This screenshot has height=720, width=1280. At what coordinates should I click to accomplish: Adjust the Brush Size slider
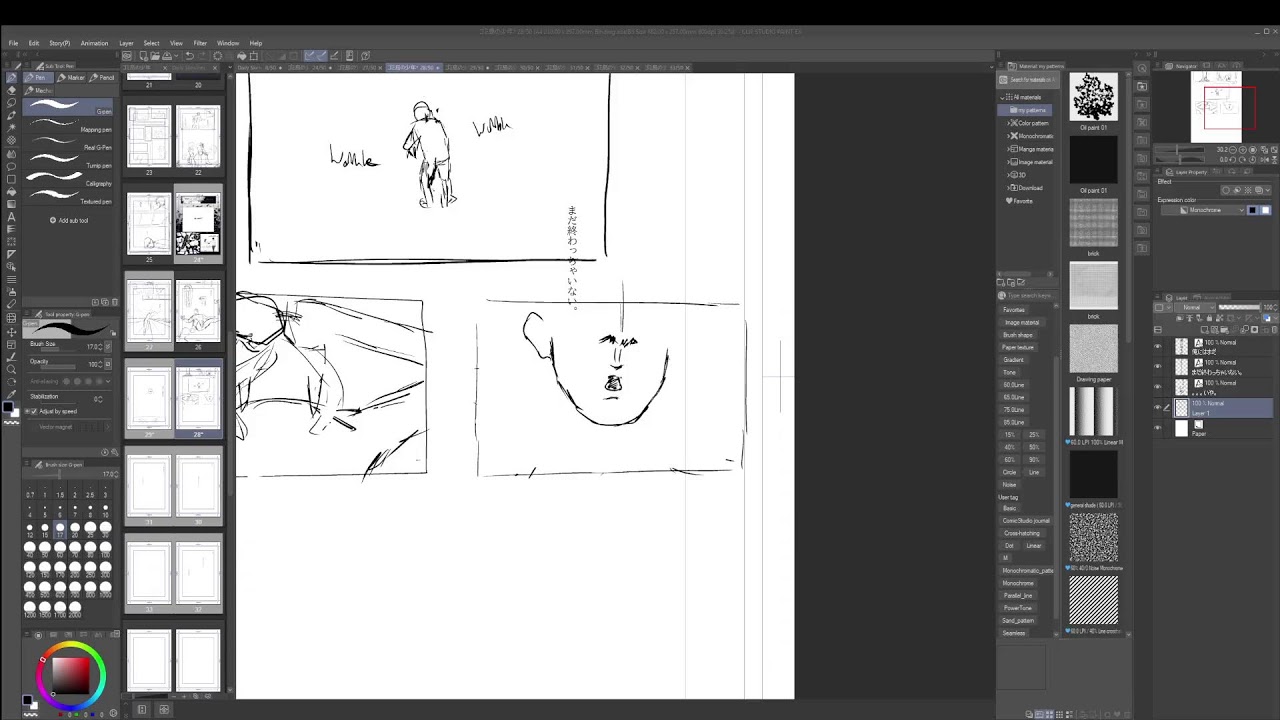[x=58, y=350]
